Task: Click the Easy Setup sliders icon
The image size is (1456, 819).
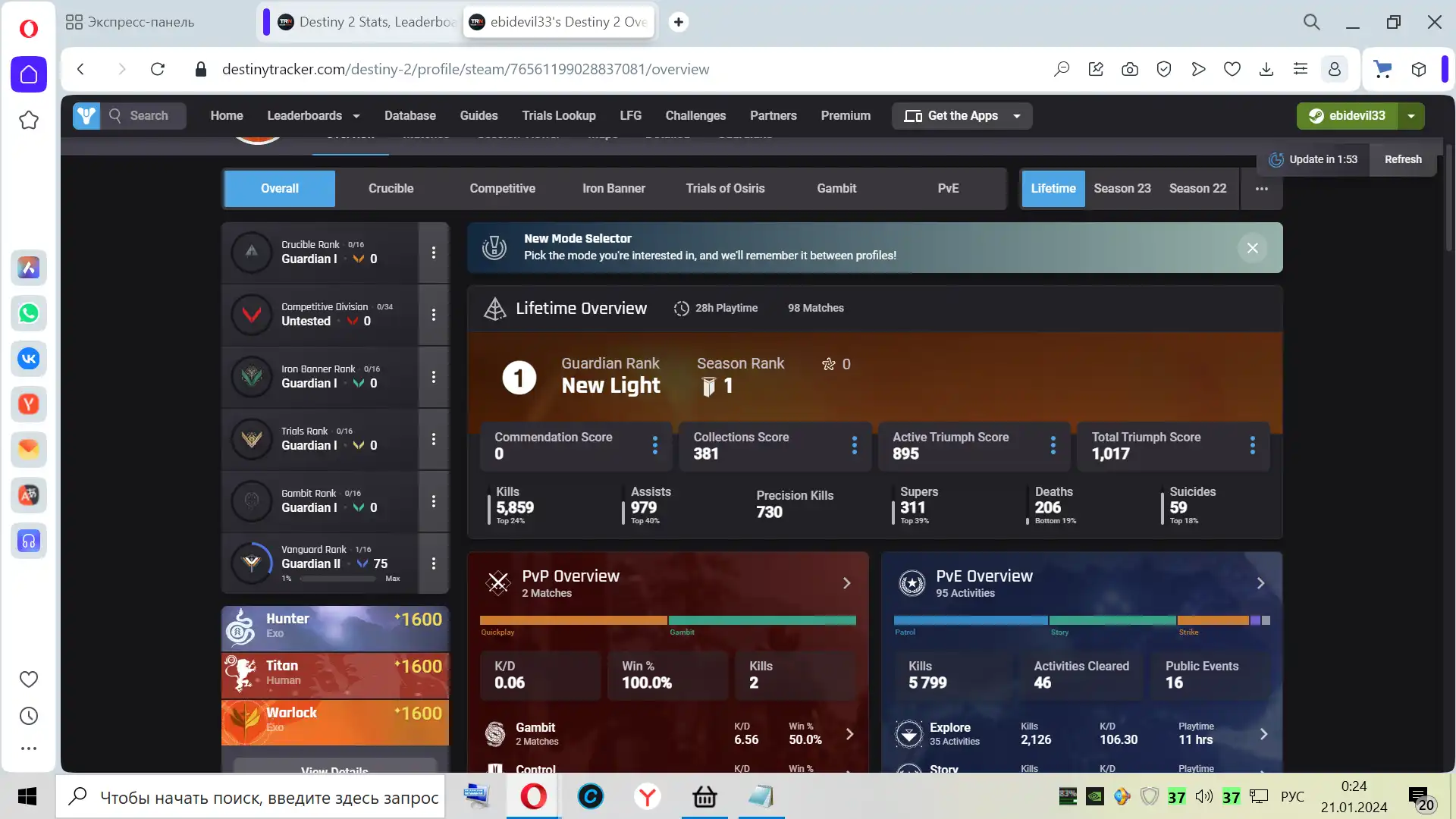Action: (1301, 69)
